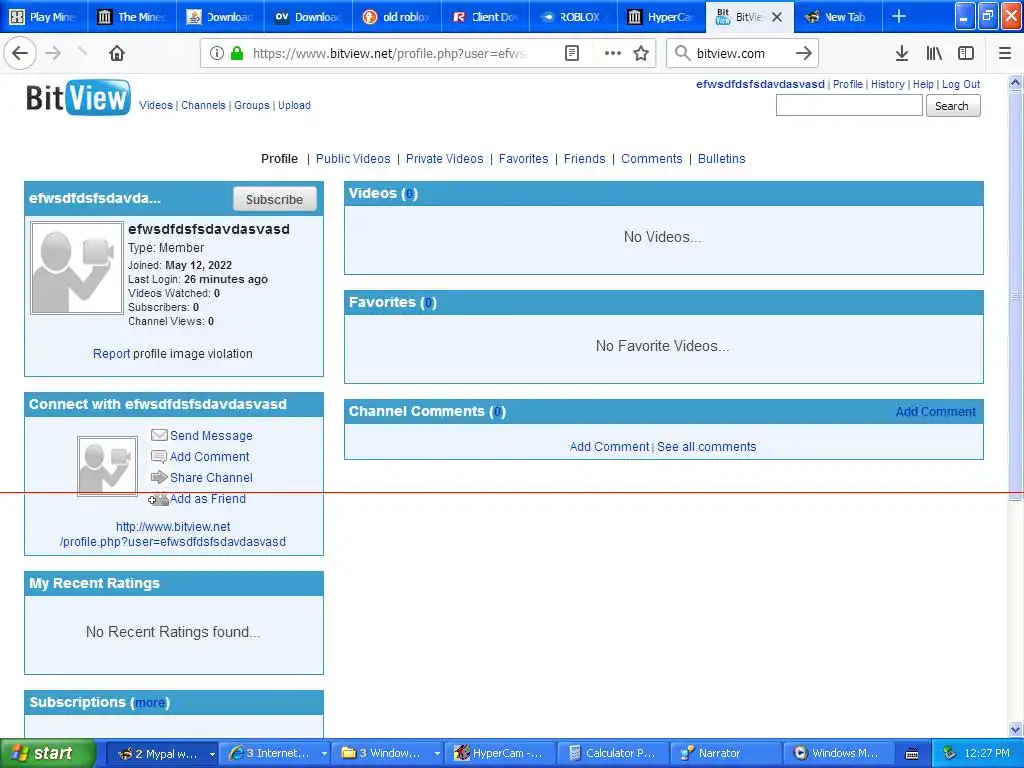
Task: Switch to the ROBLOX tab
Action: tap(573, 16)
